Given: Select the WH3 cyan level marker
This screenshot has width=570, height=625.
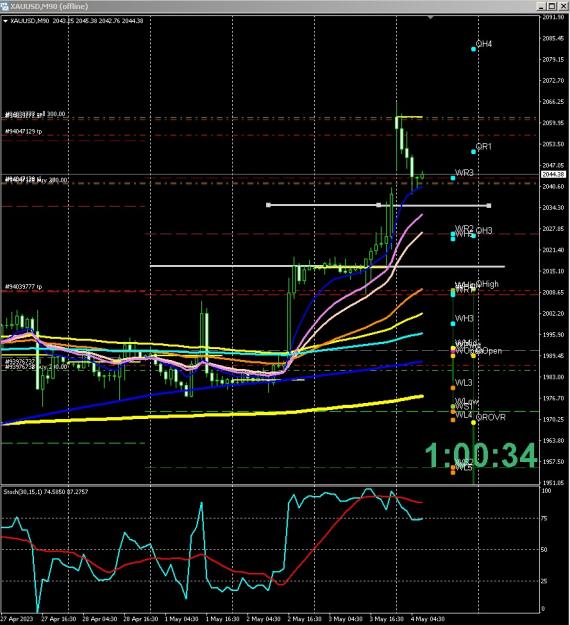Looking at the screenshot, I should (x=453, y=324).
